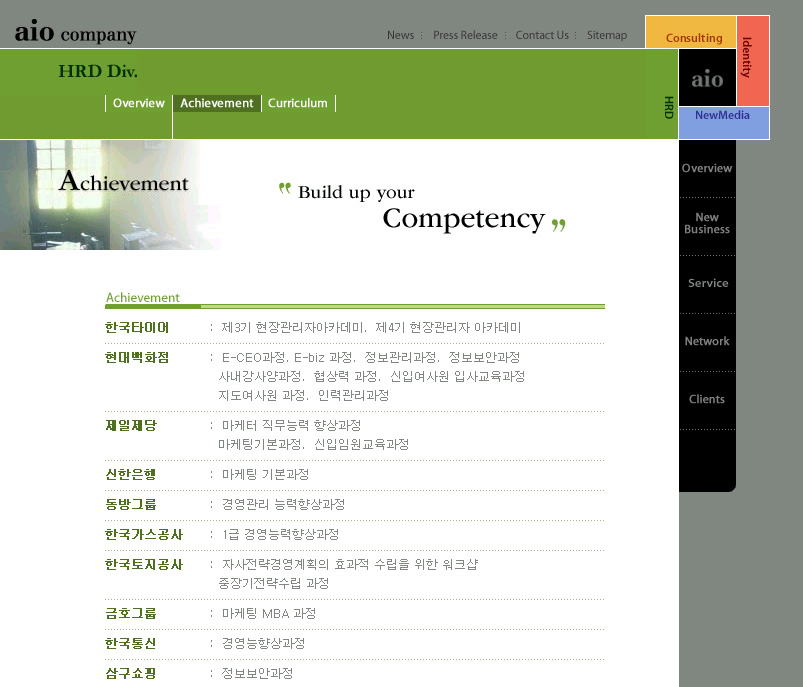803x687 pixels.
Task: Select the 동방그룹 row label
Action: tap(131, 504)
